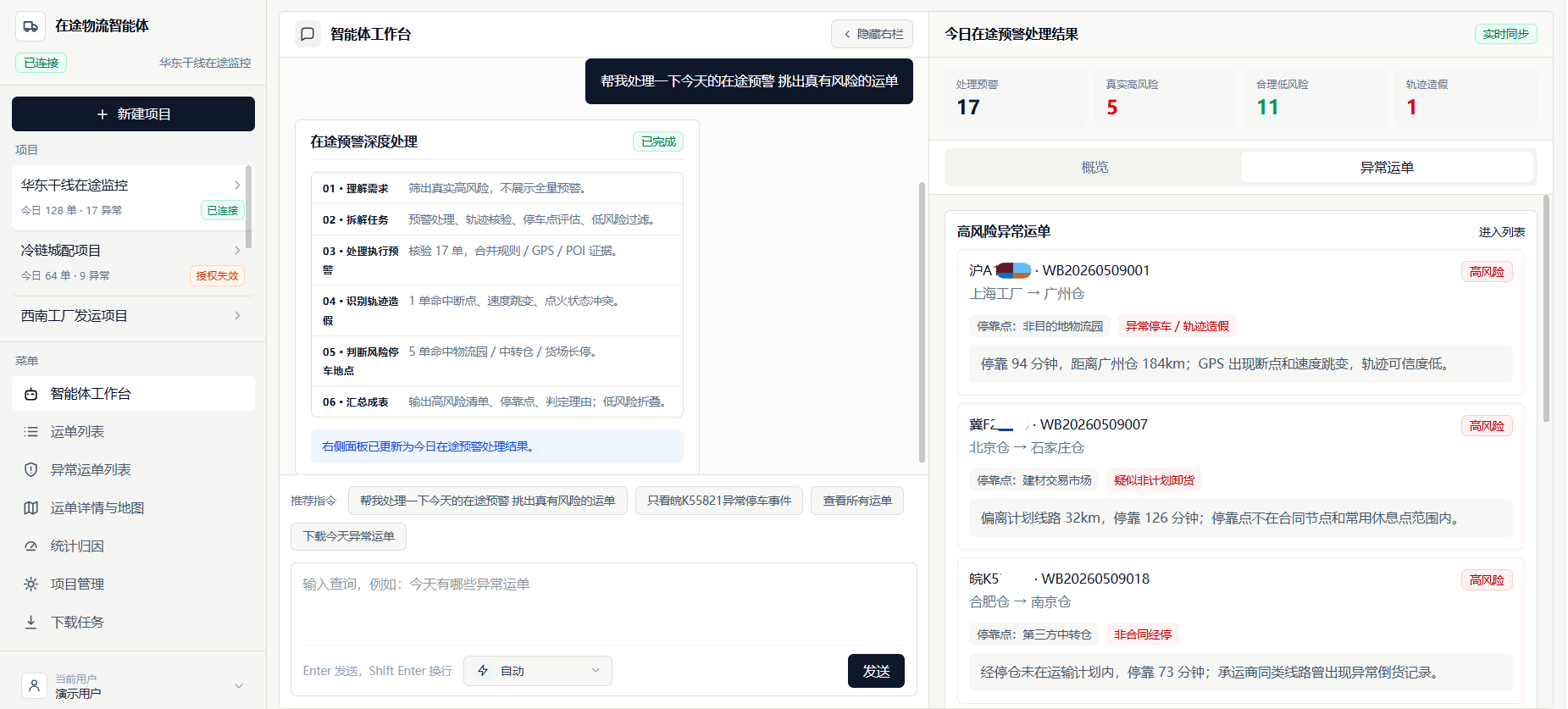Open waybill WB20260509018 card
Viewport: 1568px width, 709px height.
[1240, 630]
